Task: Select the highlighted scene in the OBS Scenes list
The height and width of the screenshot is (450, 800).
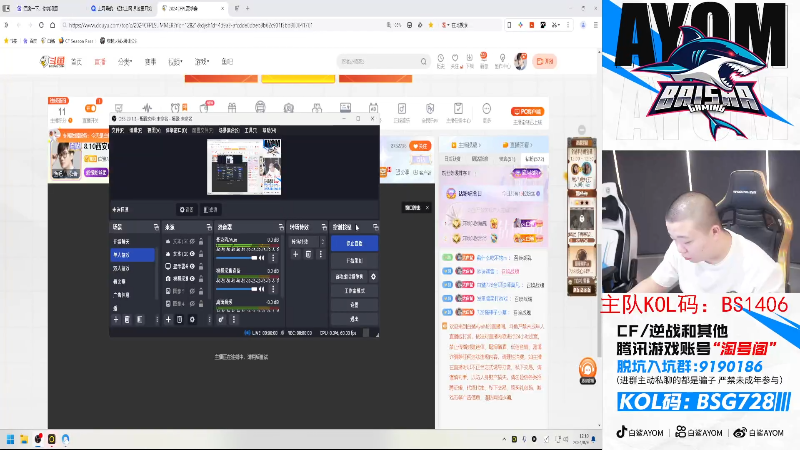Action: tap(132, 255)
